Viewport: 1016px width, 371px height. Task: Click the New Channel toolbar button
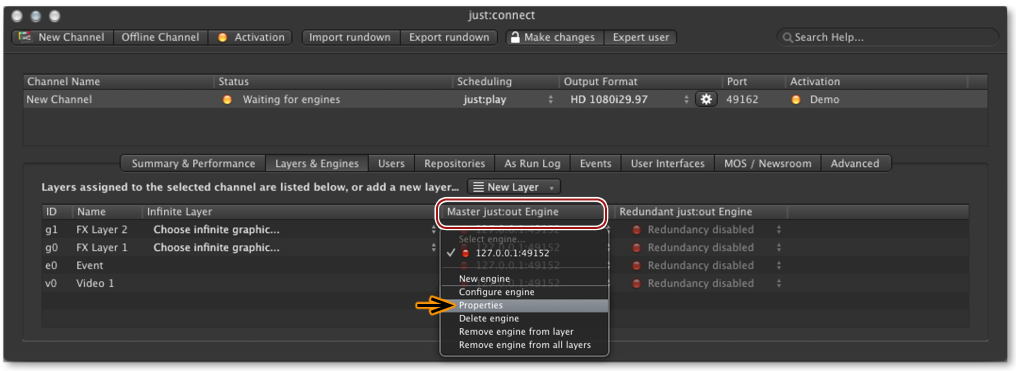(x=63, y=38)
